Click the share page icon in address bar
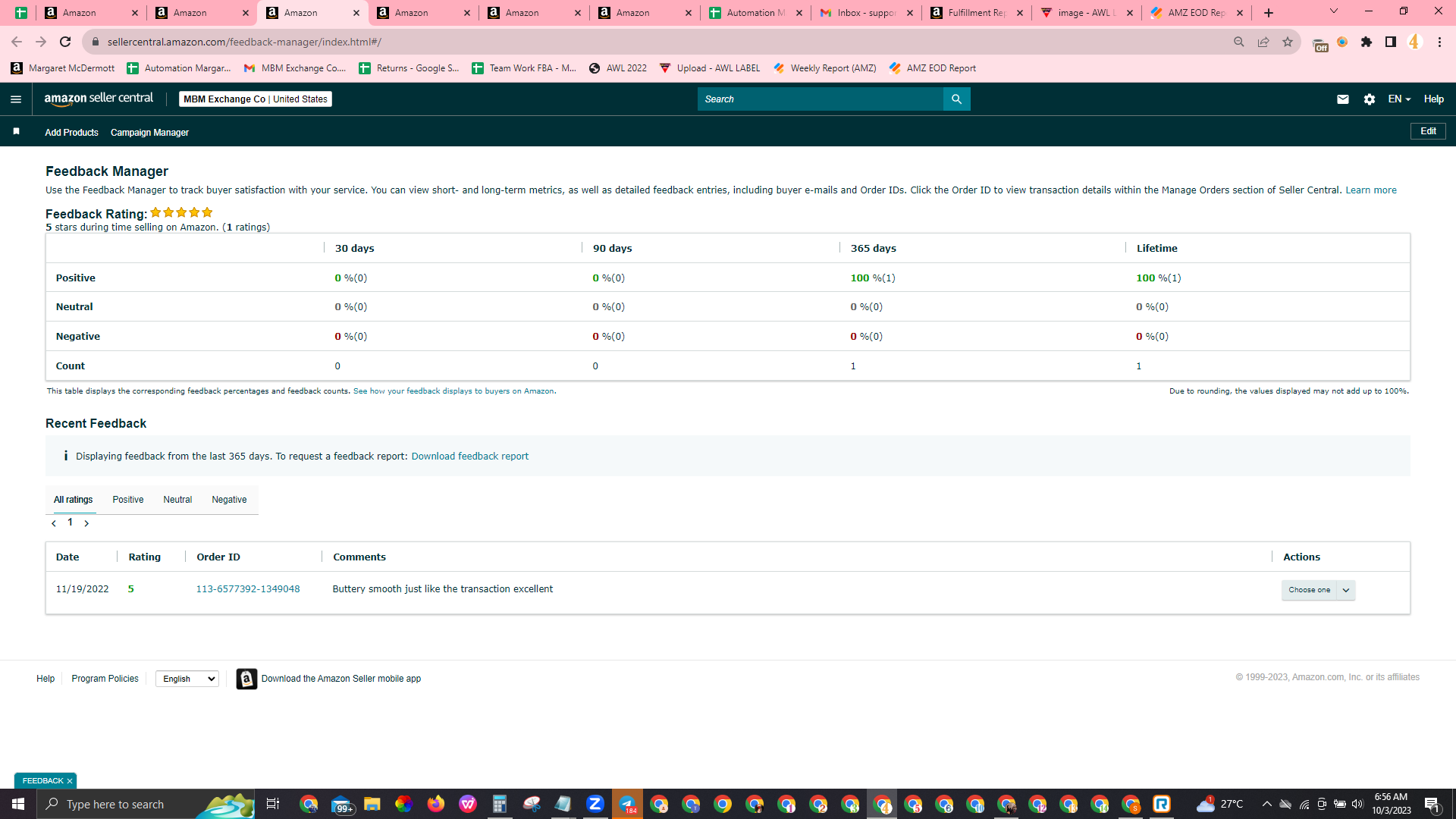The image size is (1456, 819). coord(1263,42)
